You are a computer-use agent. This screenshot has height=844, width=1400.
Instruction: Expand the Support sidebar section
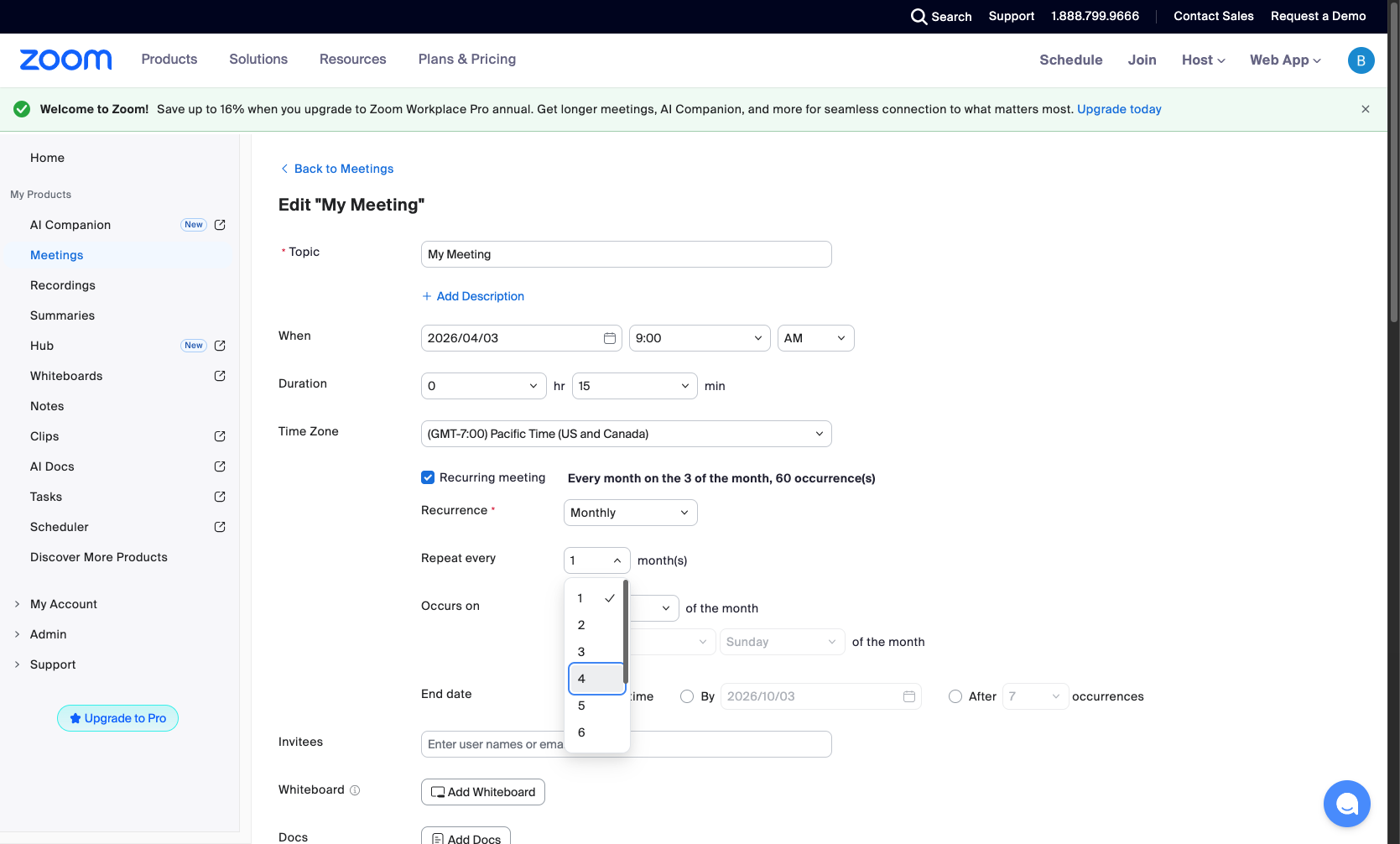coord(53,664)
